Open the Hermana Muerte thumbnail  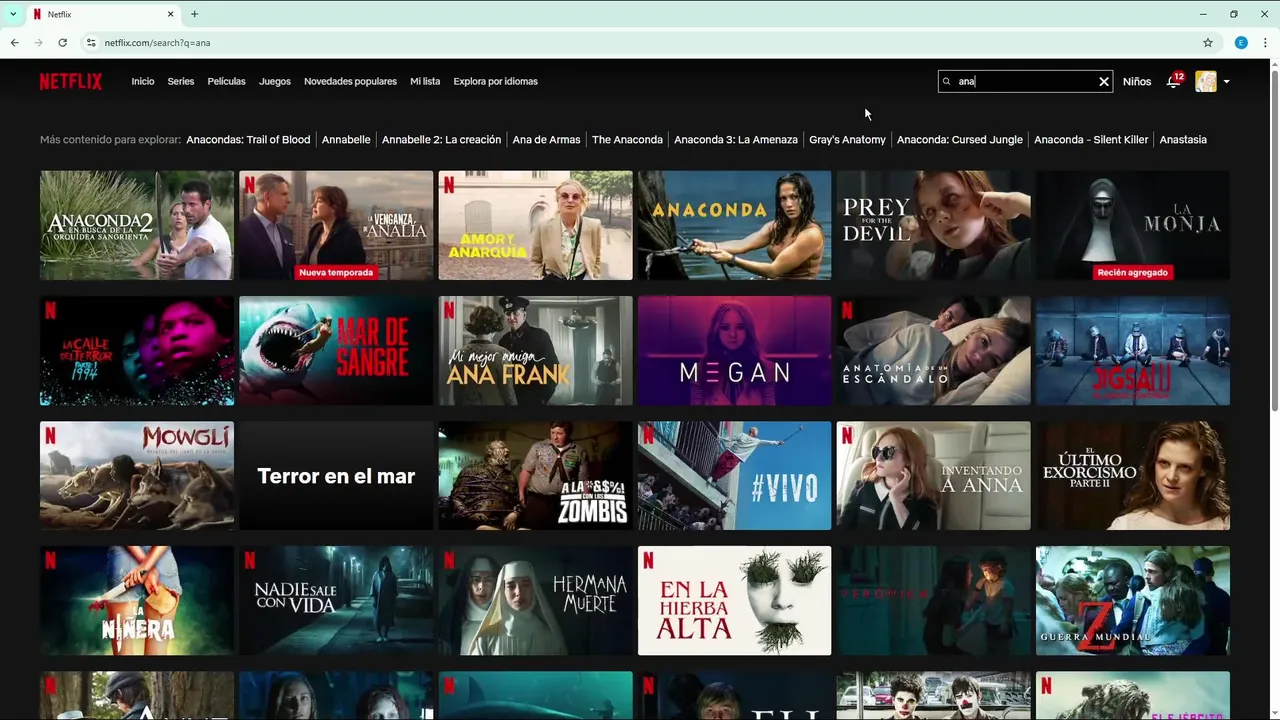535,600
